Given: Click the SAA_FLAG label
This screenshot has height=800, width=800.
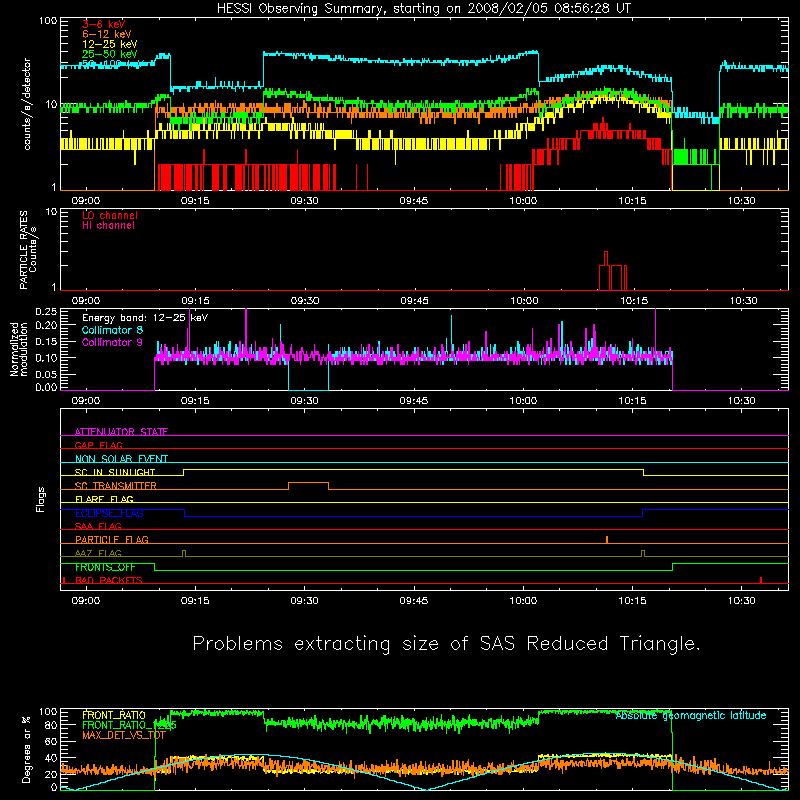Looking at the screenshot, I should tap(98, 526).
